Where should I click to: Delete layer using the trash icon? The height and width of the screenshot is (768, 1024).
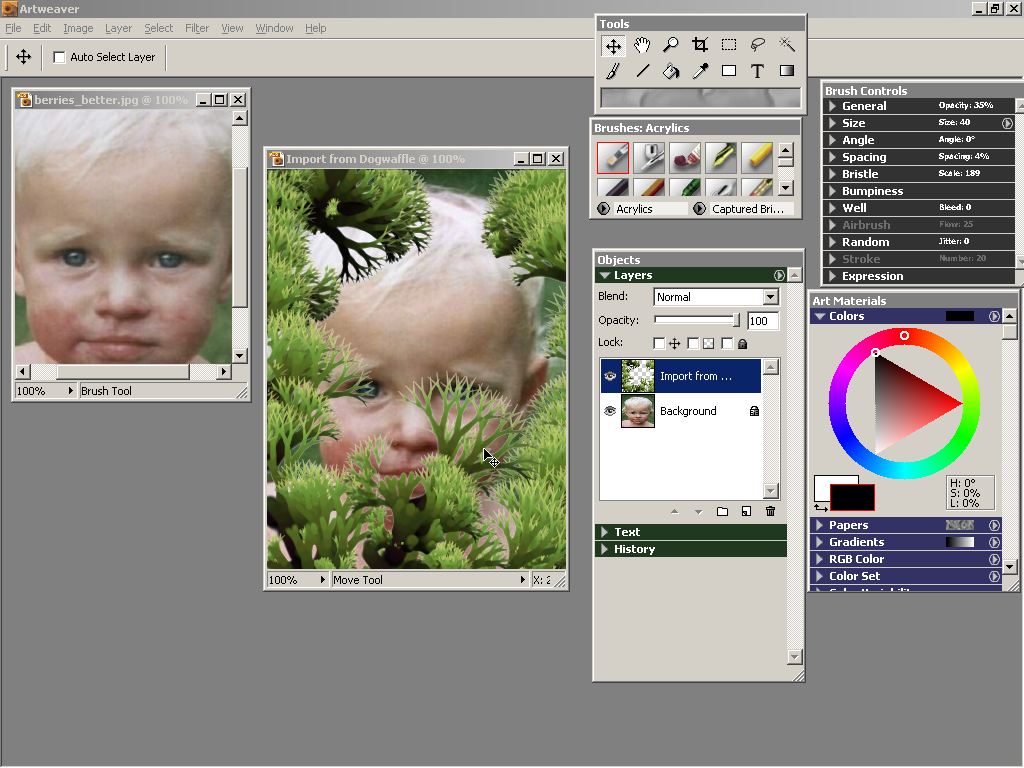[770, 512]
